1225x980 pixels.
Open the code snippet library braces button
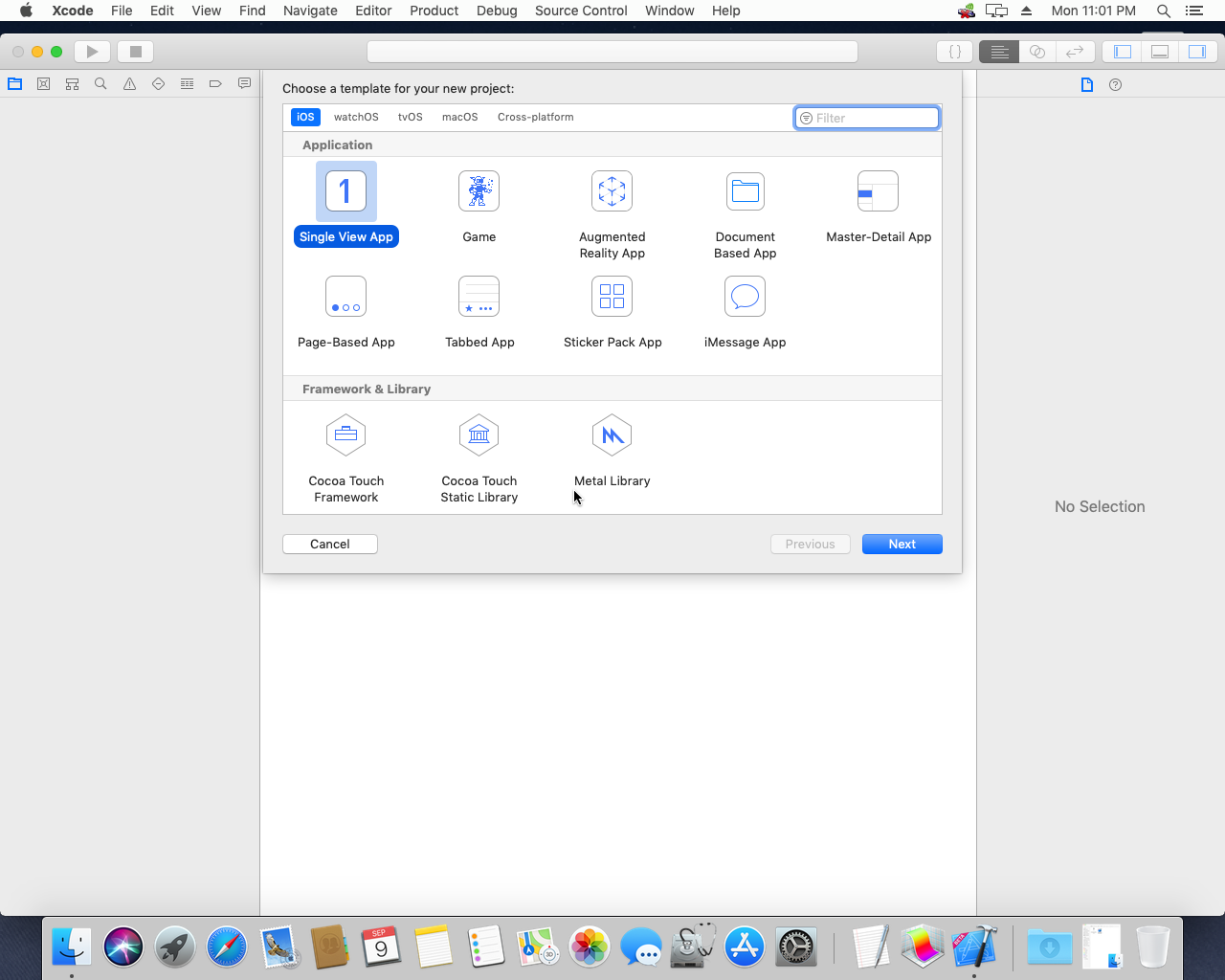(954, 52)
